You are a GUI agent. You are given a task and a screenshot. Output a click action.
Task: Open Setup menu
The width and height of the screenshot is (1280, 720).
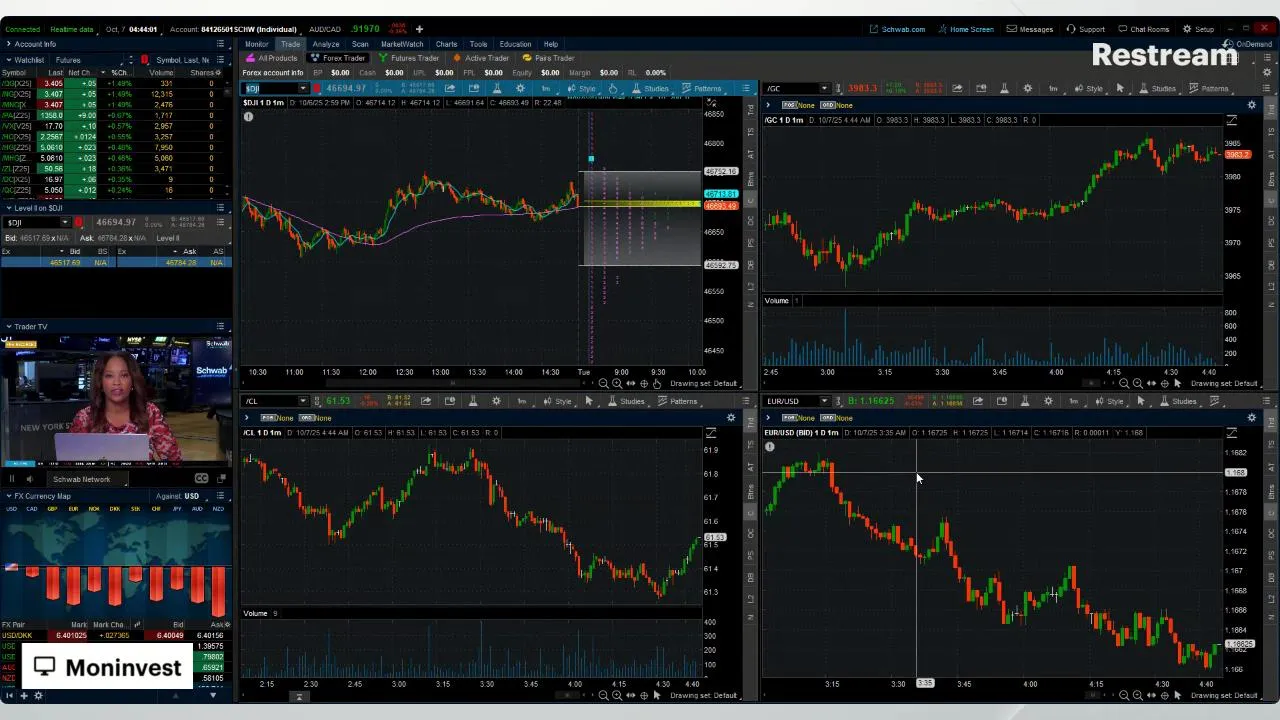click(1198, 29)
